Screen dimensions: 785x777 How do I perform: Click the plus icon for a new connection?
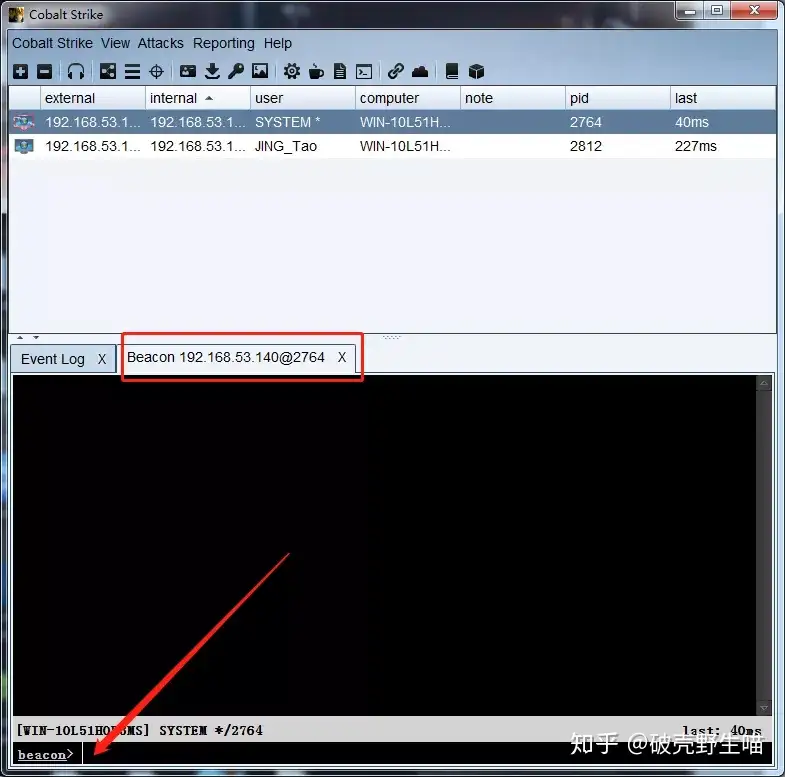(21, 72)
